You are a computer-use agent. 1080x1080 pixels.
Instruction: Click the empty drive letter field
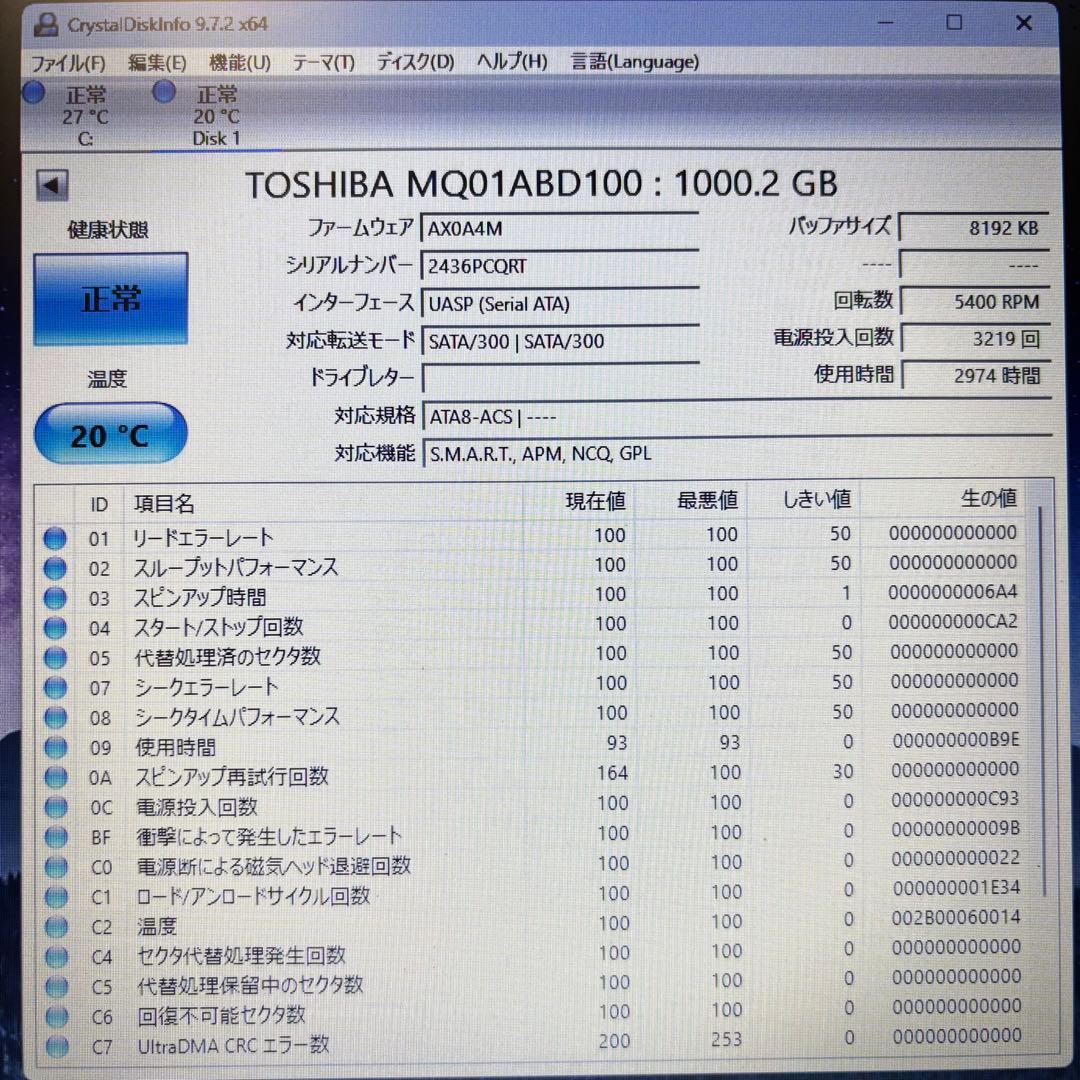coord(560,377)
